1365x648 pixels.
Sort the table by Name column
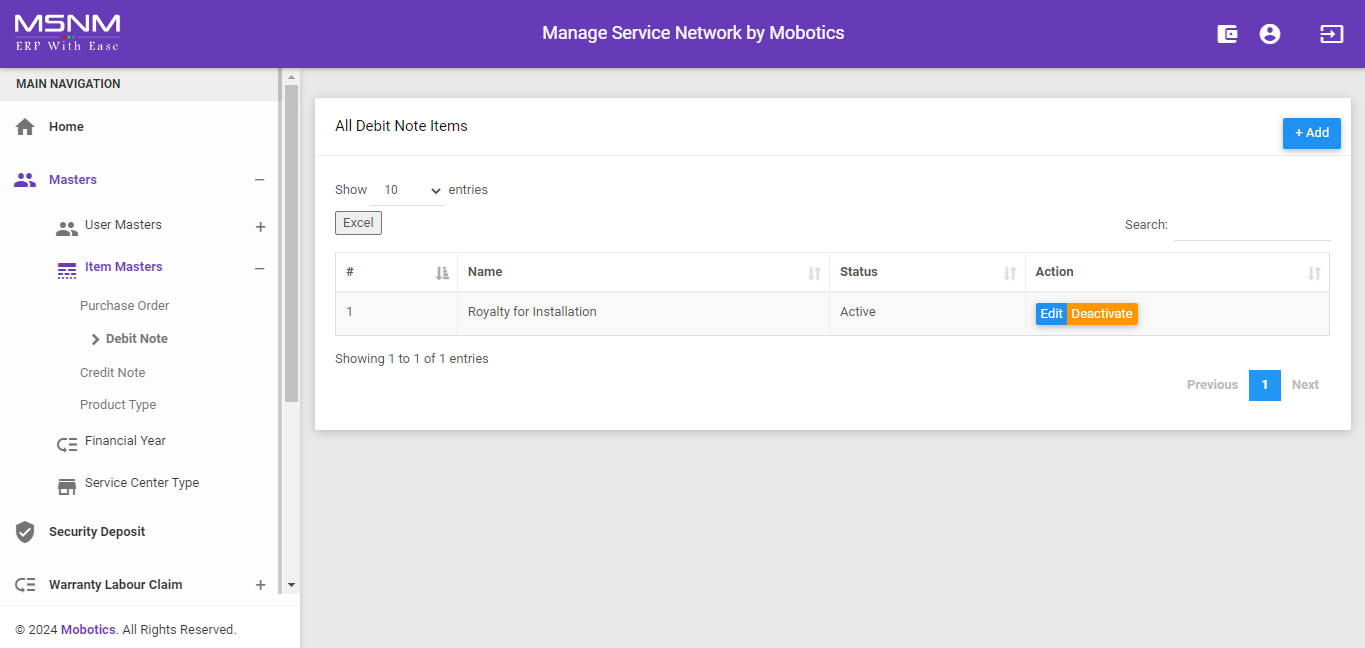coord(642,272)
